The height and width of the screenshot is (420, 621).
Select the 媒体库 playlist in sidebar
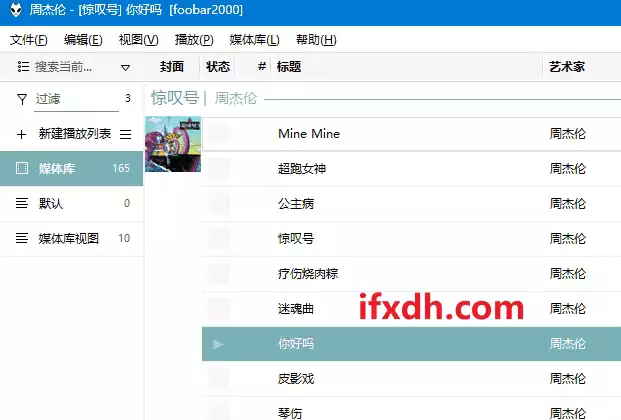tap(71, 168)
